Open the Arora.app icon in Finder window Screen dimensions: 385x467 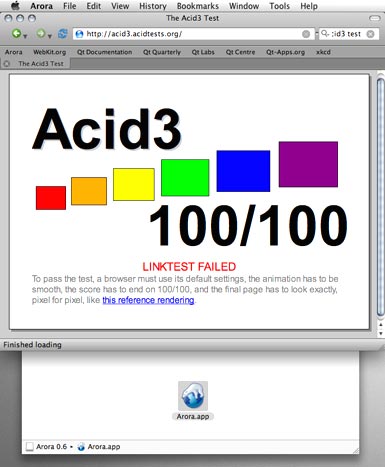click(193, 396)
